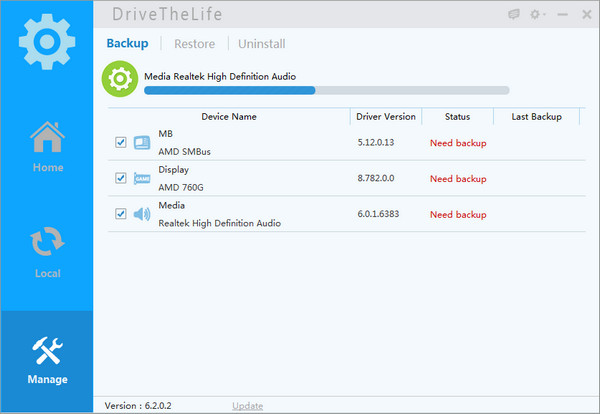Click driver version 8.782.0.0
Screen dimensions: 600x414
click(376, 178)
